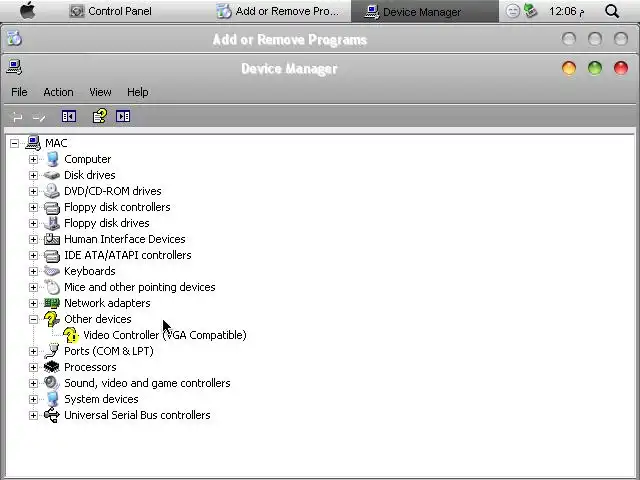640x480 pixels.
Task: Expand the Ports (COM & LPT) node
Action: (x=33, y=351)
